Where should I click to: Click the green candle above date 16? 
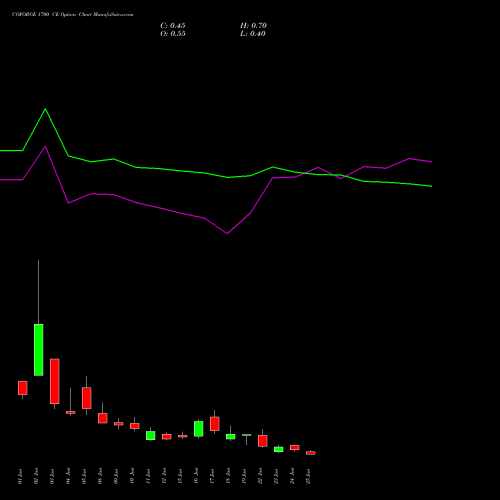tap(199, 429)
